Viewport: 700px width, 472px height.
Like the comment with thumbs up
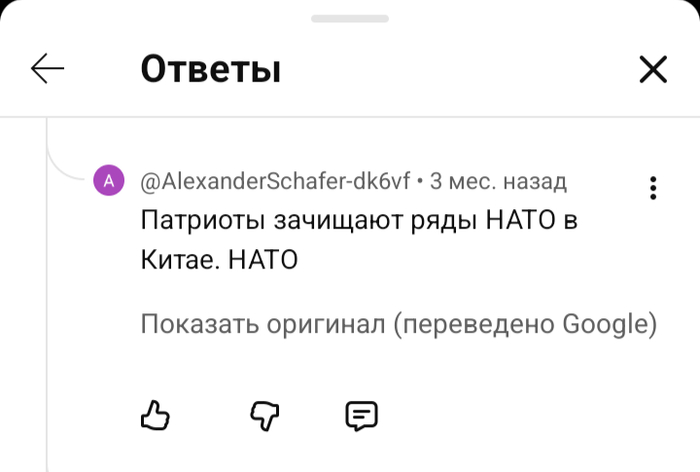tap(155, 415)
